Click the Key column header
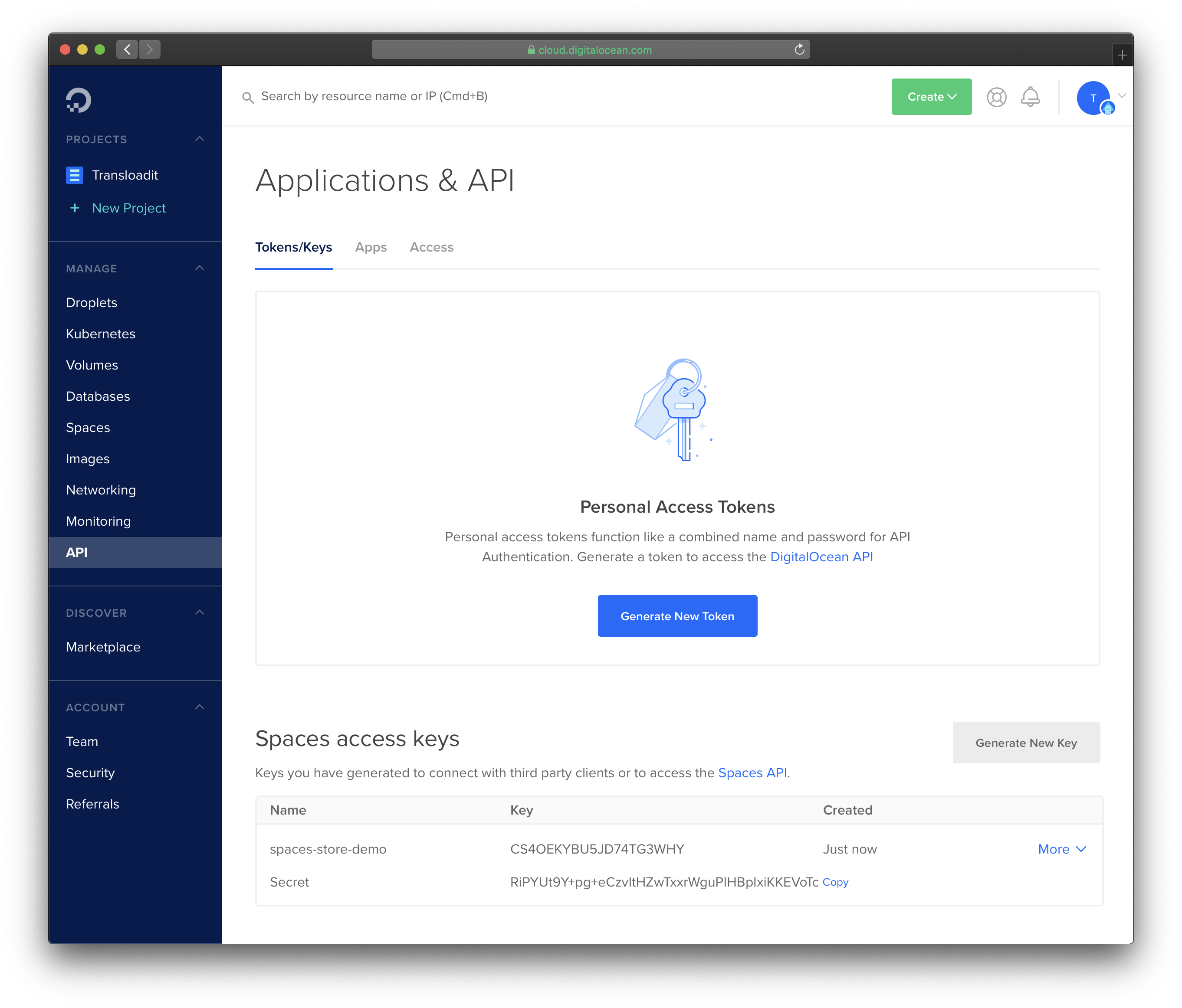Image resolution: width=1182 pixels, height=1008 pixels. point(522,810)
